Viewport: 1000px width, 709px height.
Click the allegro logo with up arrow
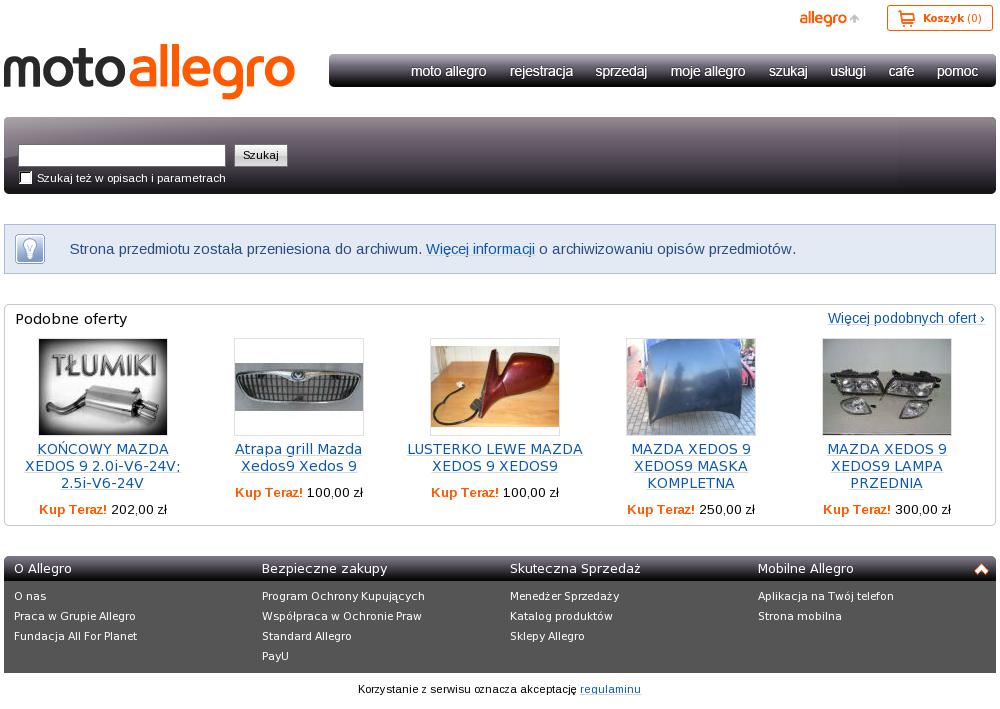coord(829,18)
